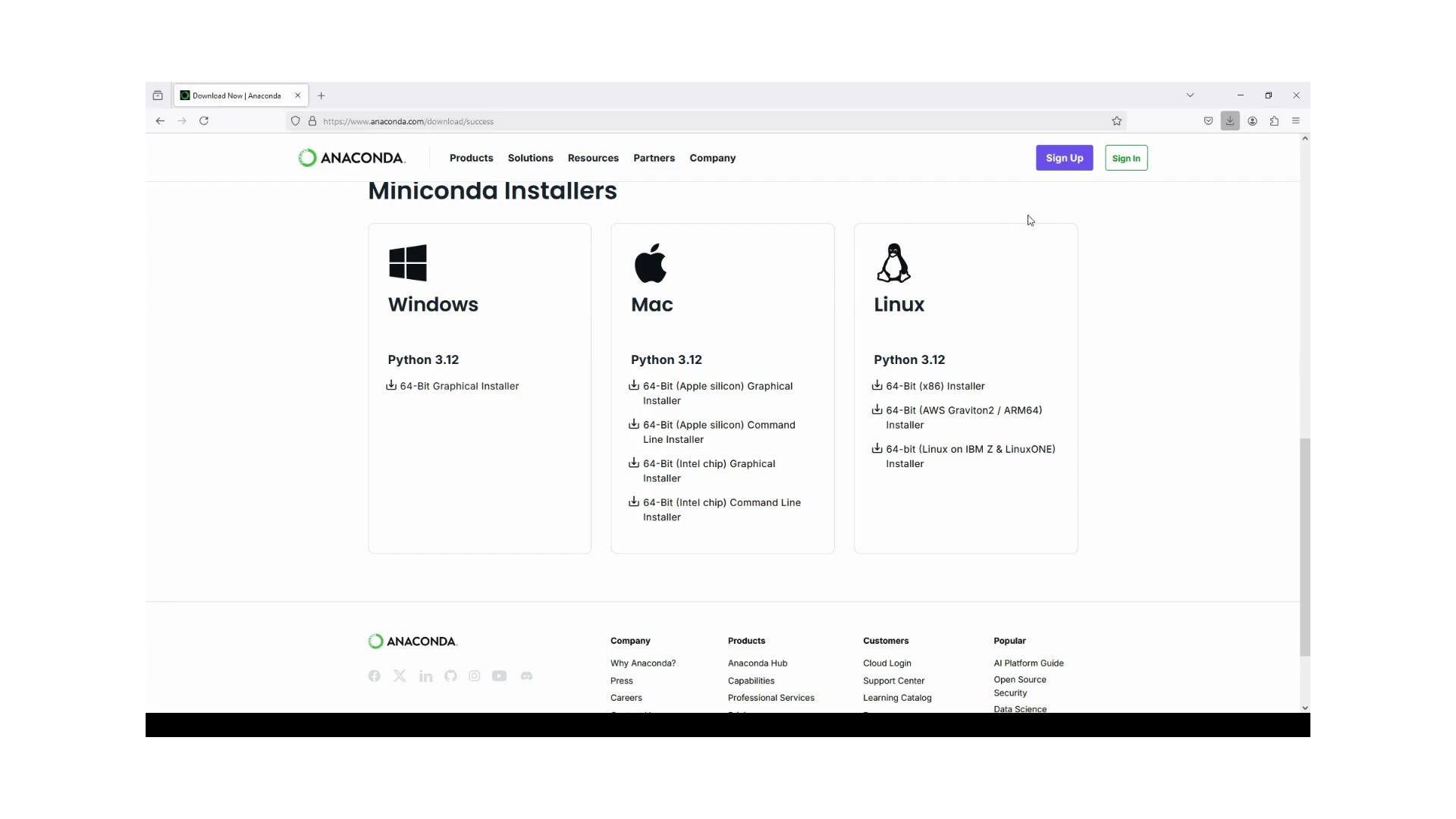Open Anaconda Discord footer icon
Viewport: 1456px width, 819px height.
click(x=526, y=676)
